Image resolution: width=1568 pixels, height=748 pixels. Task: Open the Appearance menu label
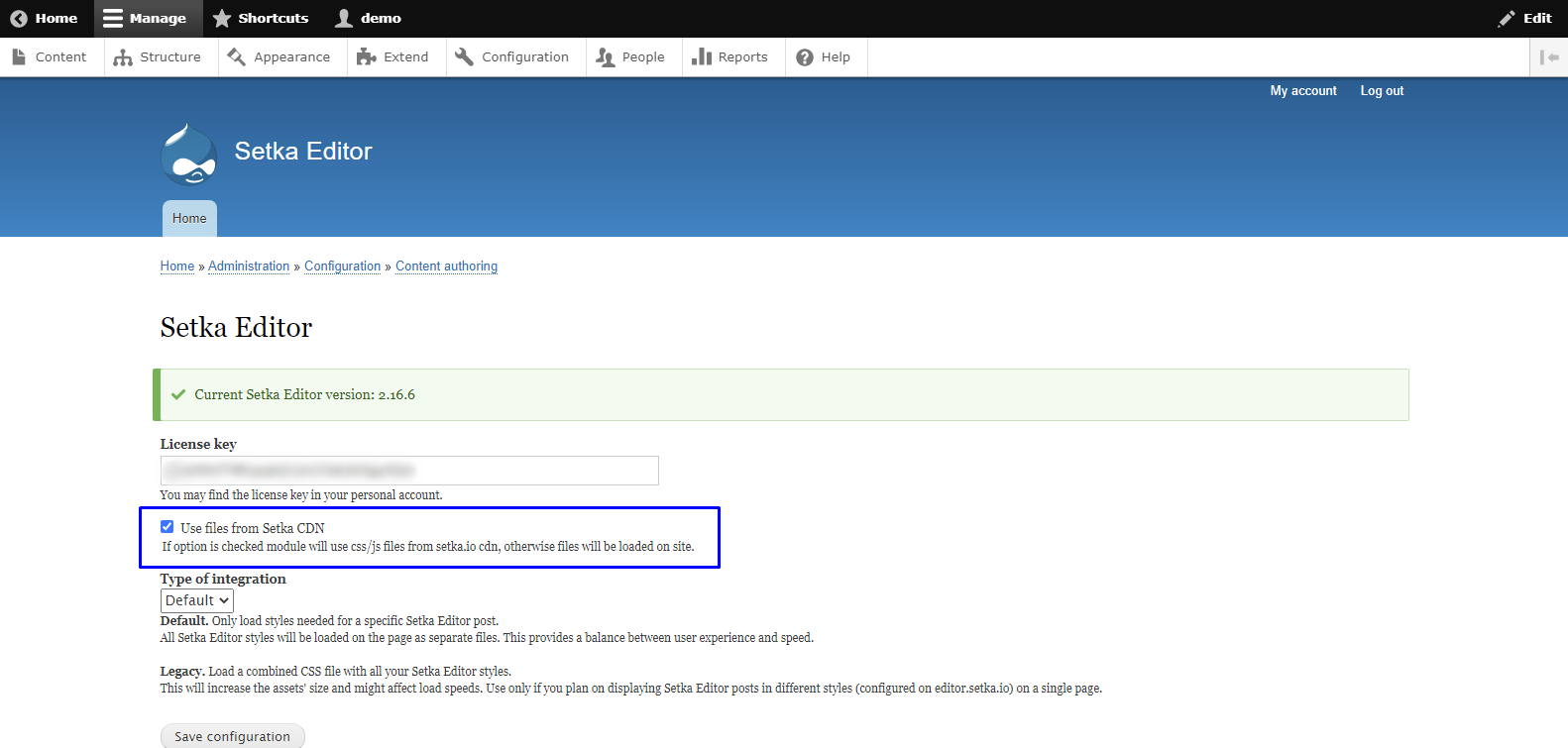(x=292, y=57)
